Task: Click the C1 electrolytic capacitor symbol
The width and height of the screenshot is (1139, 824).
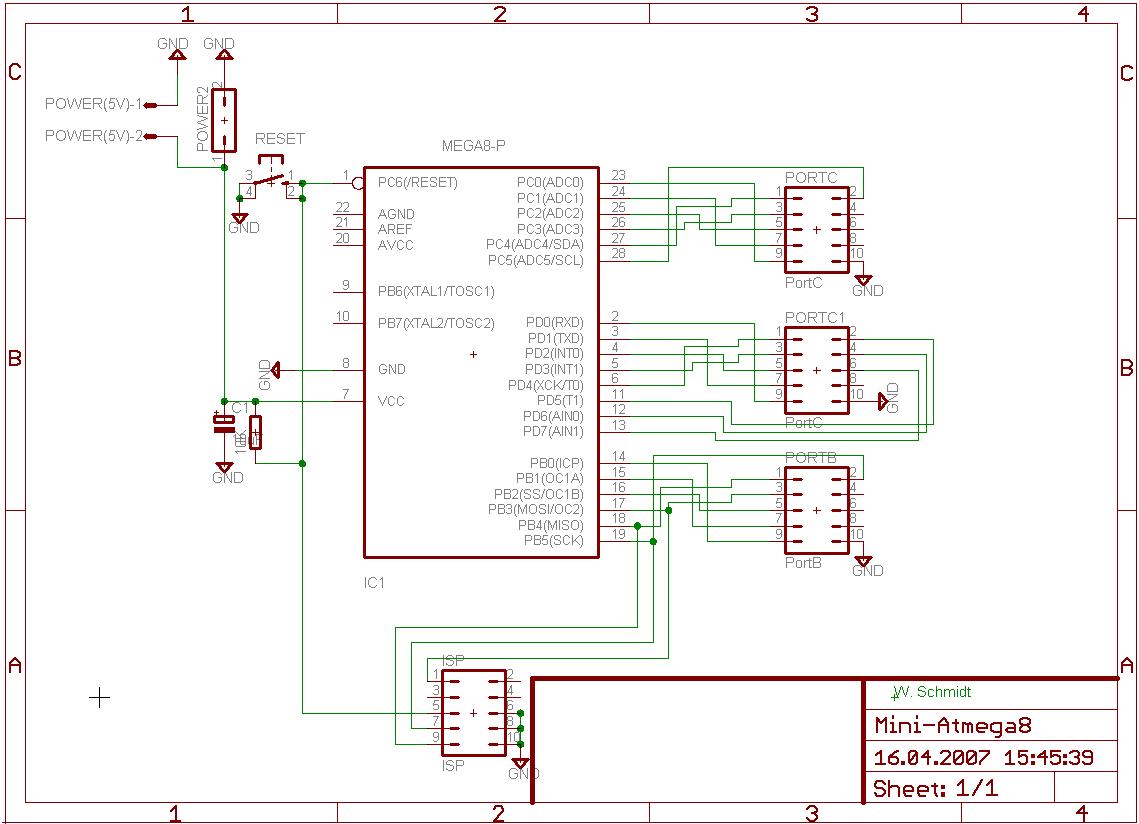Action: coord(222,426)
